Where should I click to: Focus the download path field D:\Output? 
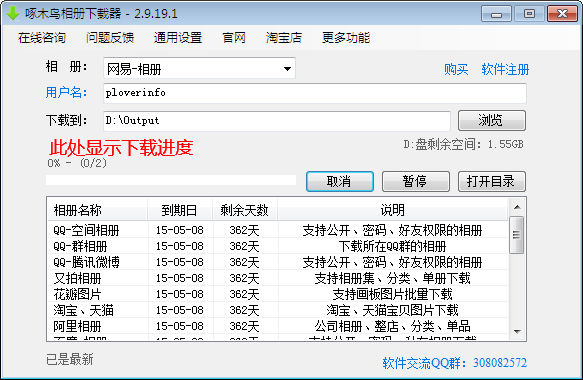coord(277,121)
